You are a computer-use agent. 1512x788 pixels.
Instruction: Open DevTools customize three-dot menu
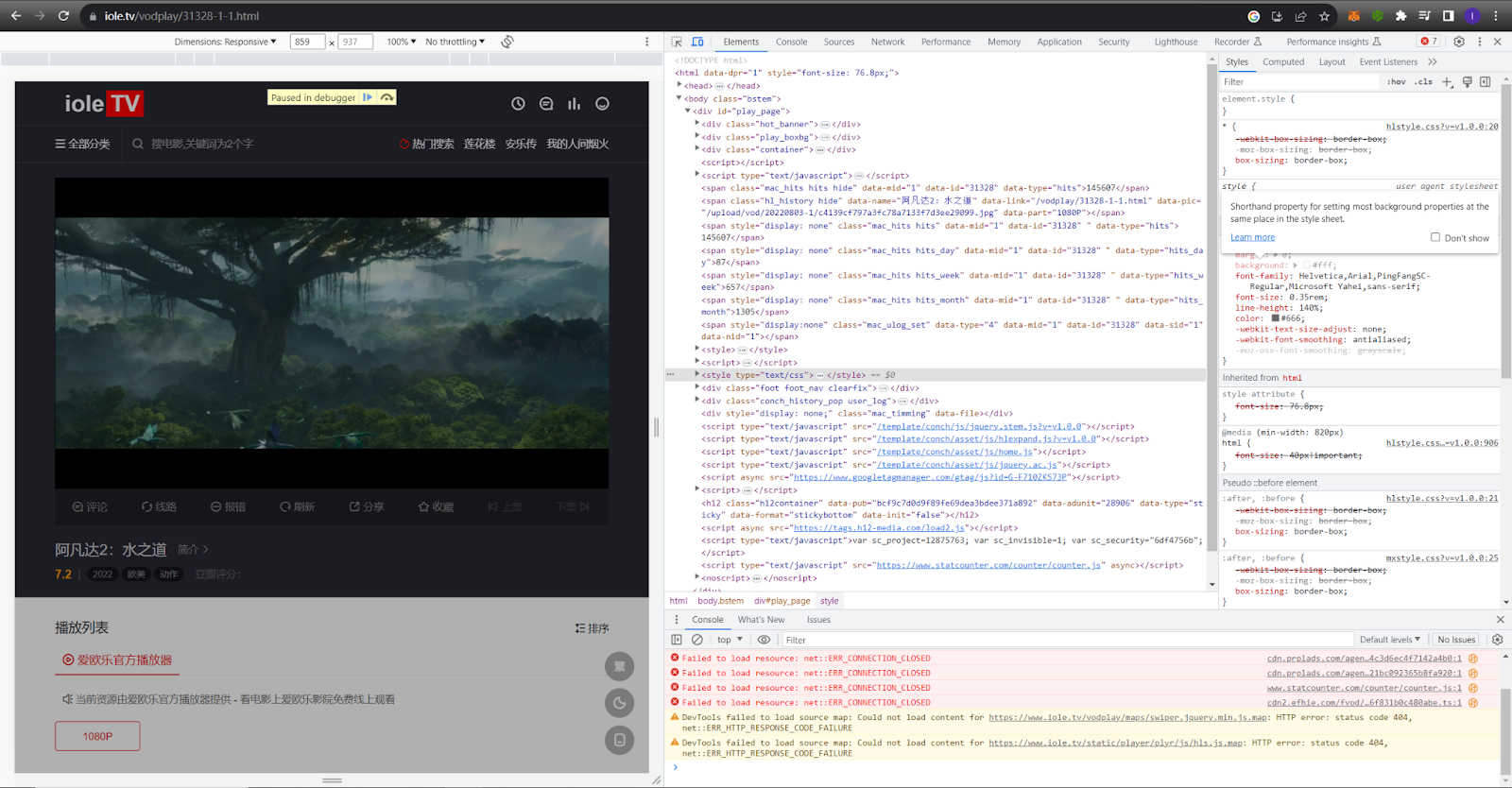click(1480, 42)
